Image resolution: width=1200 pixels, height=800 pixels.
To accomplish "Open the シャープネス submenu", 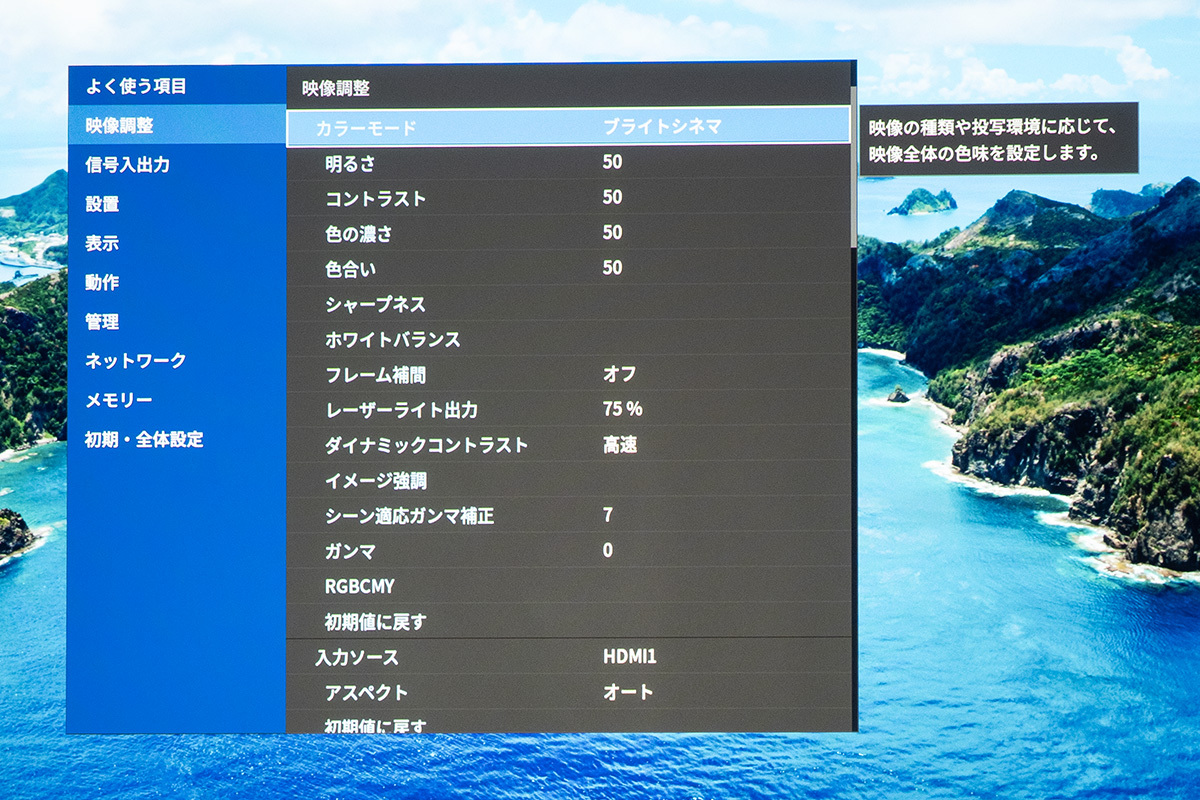I will click(x=568, y=304).
